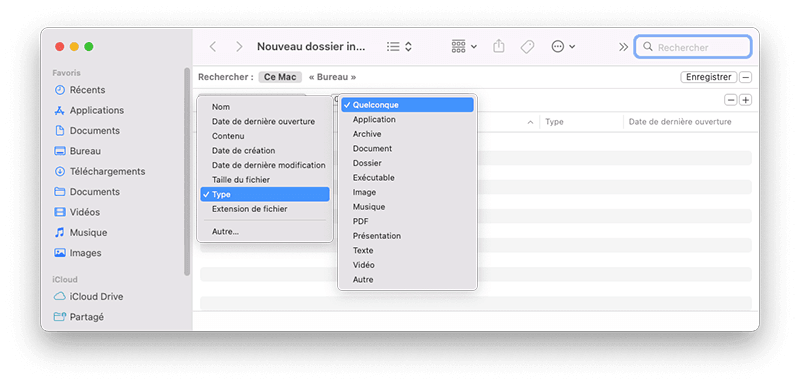Click the folder icon beside second Documents
This screenshot has width=800, height=385.
click(x=60, y=192)
